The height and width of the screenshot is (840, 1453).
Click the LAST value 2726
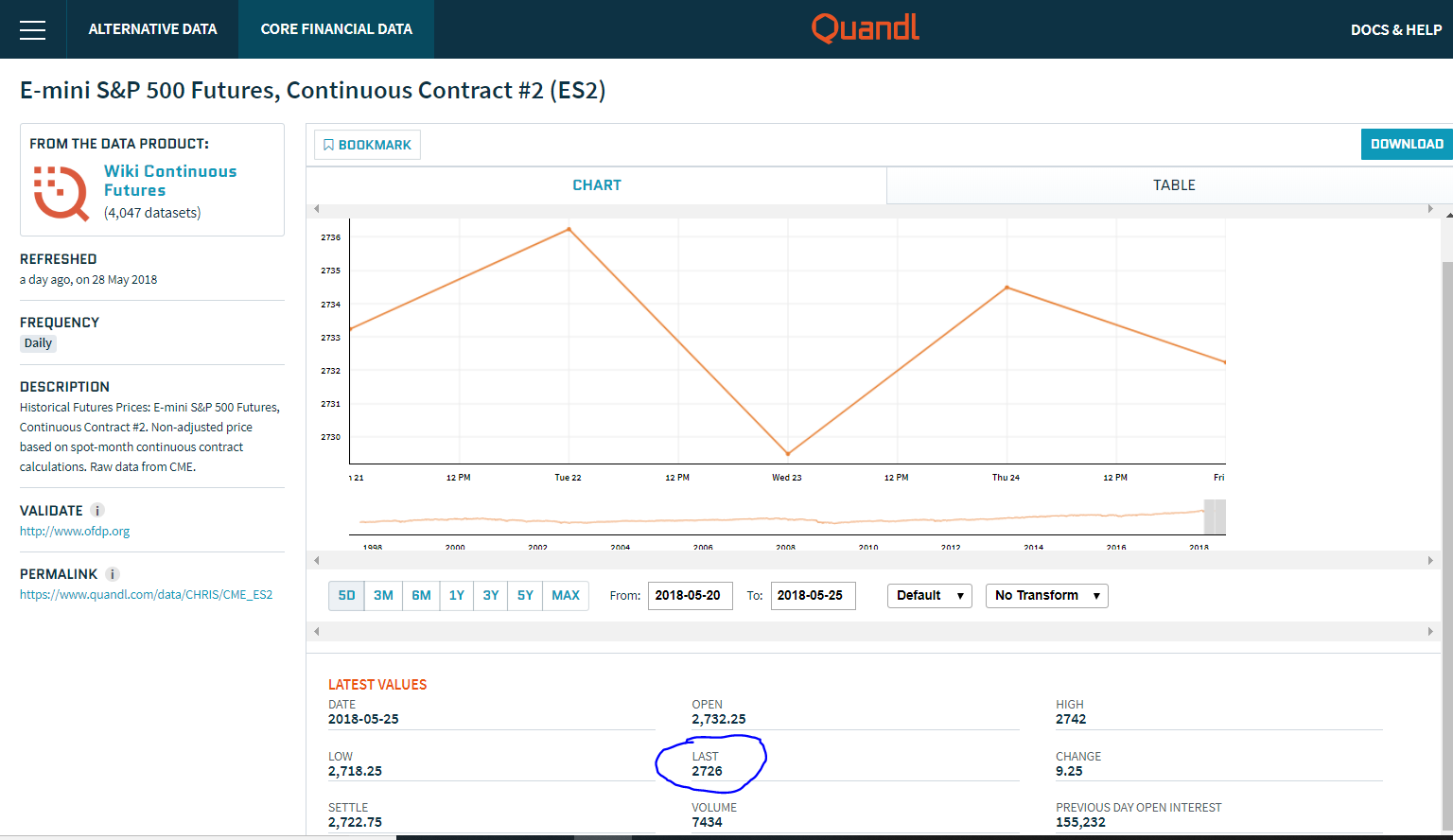tap(707, 771)
